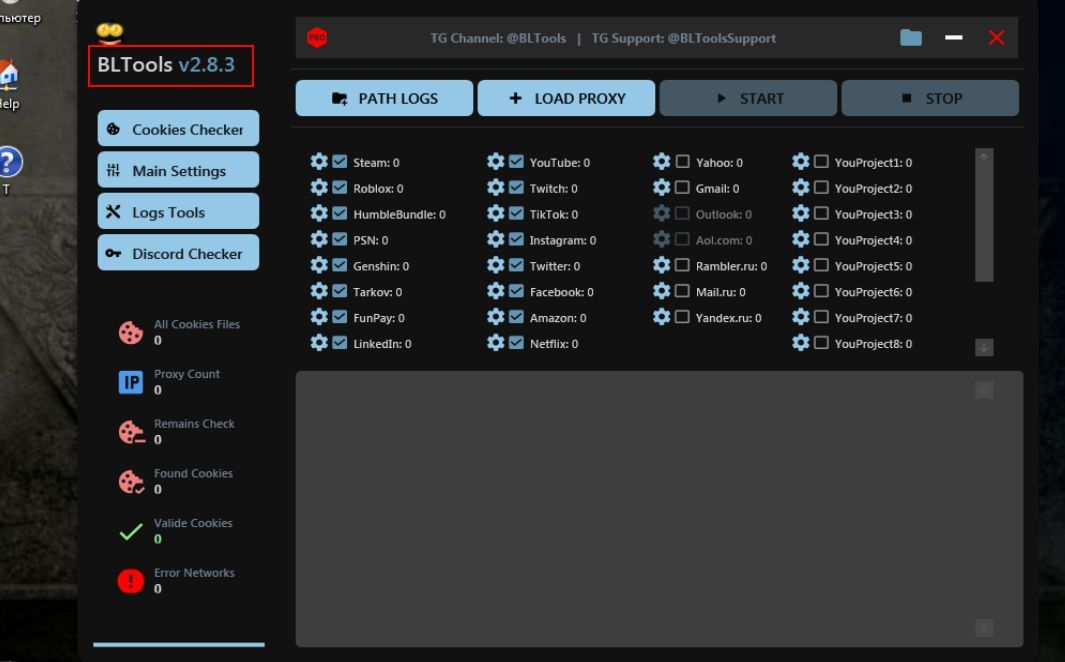Open the settings gear for Steam
The image size is (1065, 662).
319,162
